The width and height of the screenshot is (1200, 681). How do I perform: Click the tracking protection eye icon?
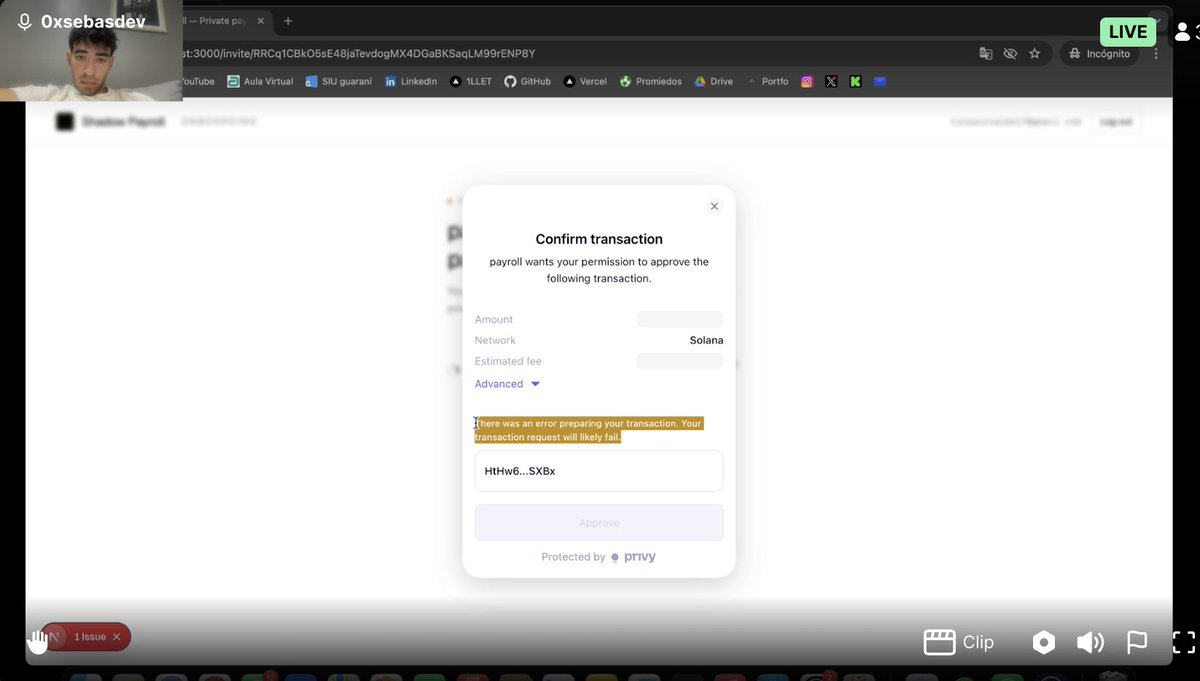1010,53
